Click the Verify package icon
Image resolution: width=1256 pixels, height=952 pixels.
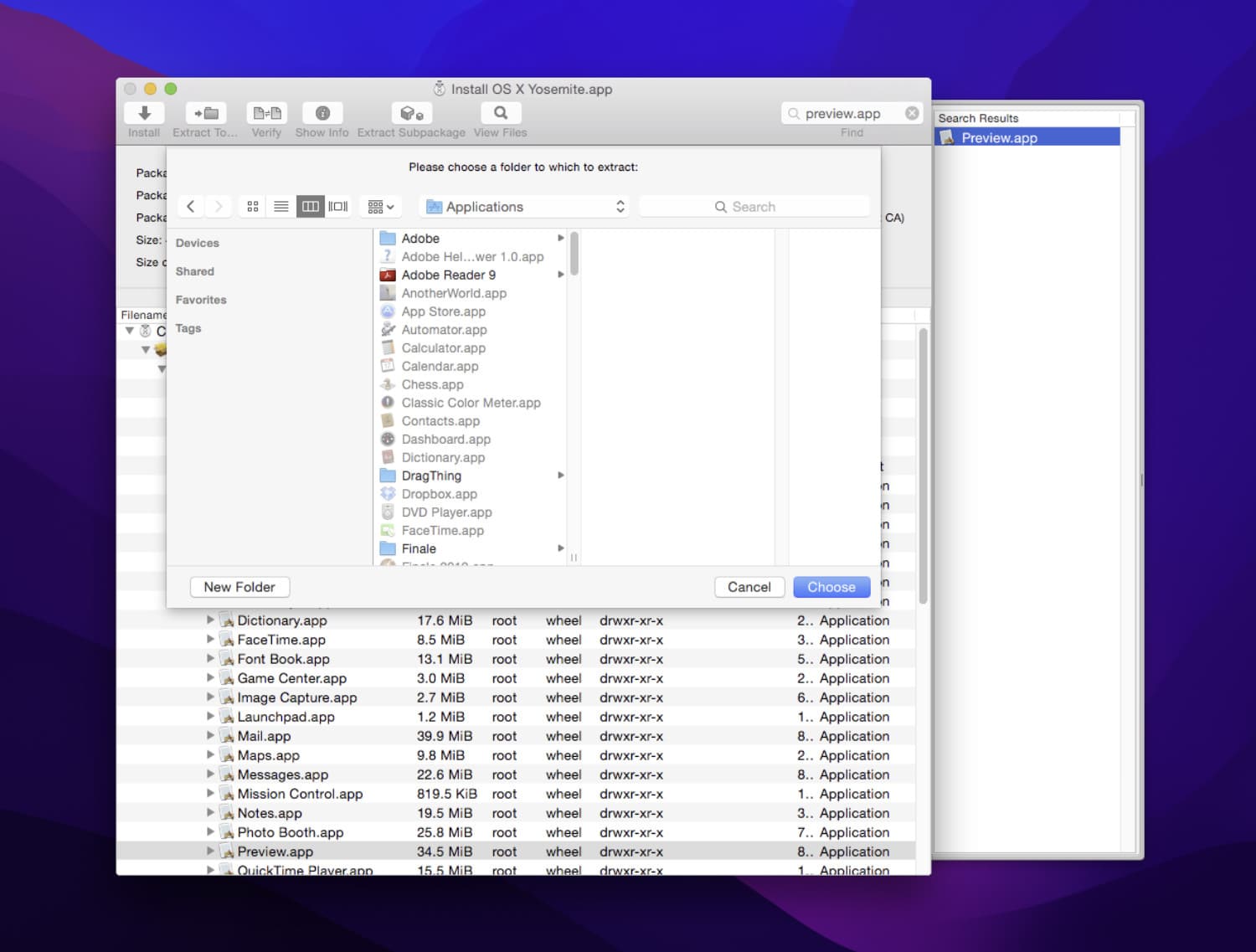(x=266, y=113)
